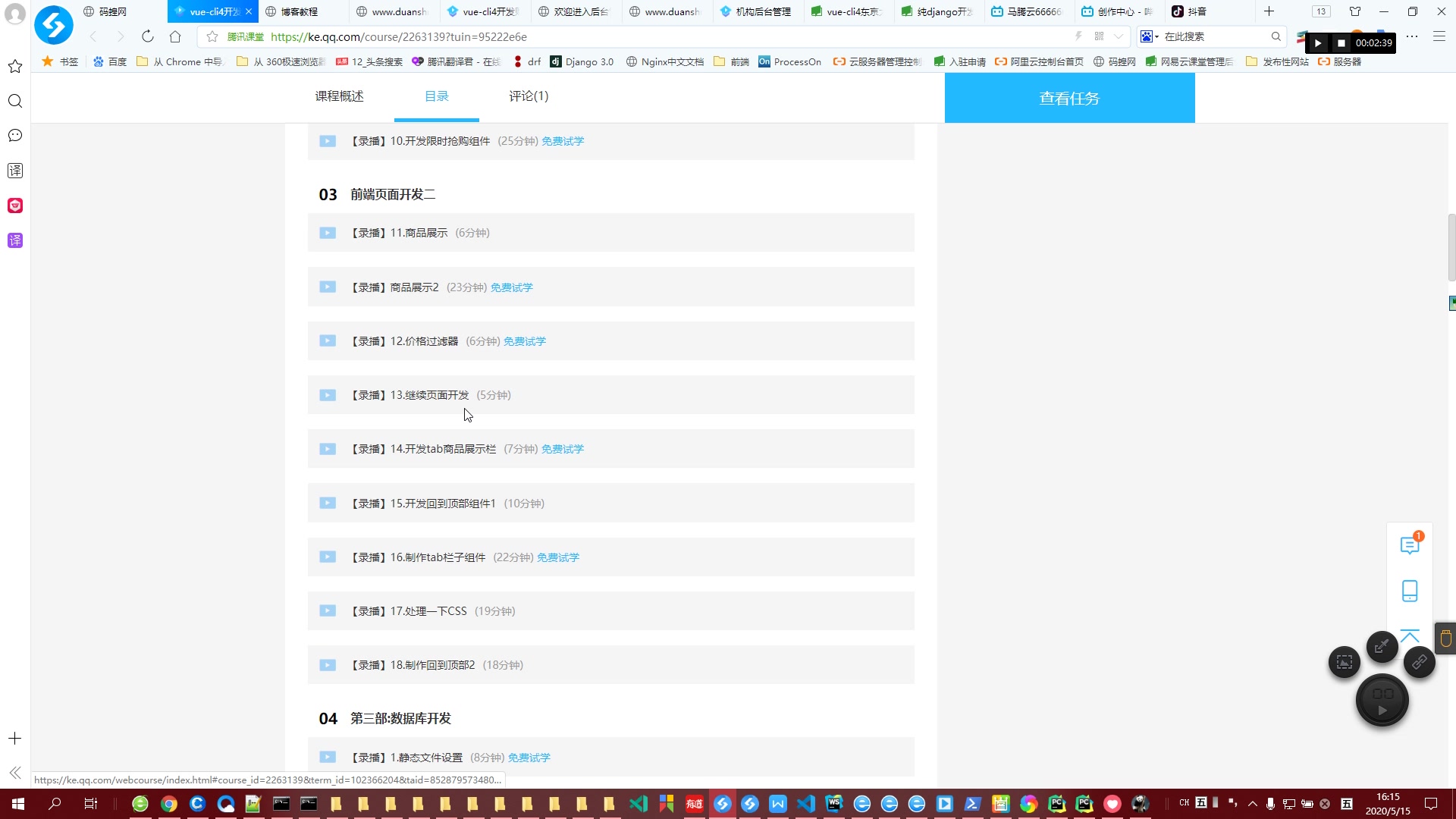This screenshot has height=819, width=1456.
Task: Stop the screen recording timer
Action: click(x=1341, y=43)
